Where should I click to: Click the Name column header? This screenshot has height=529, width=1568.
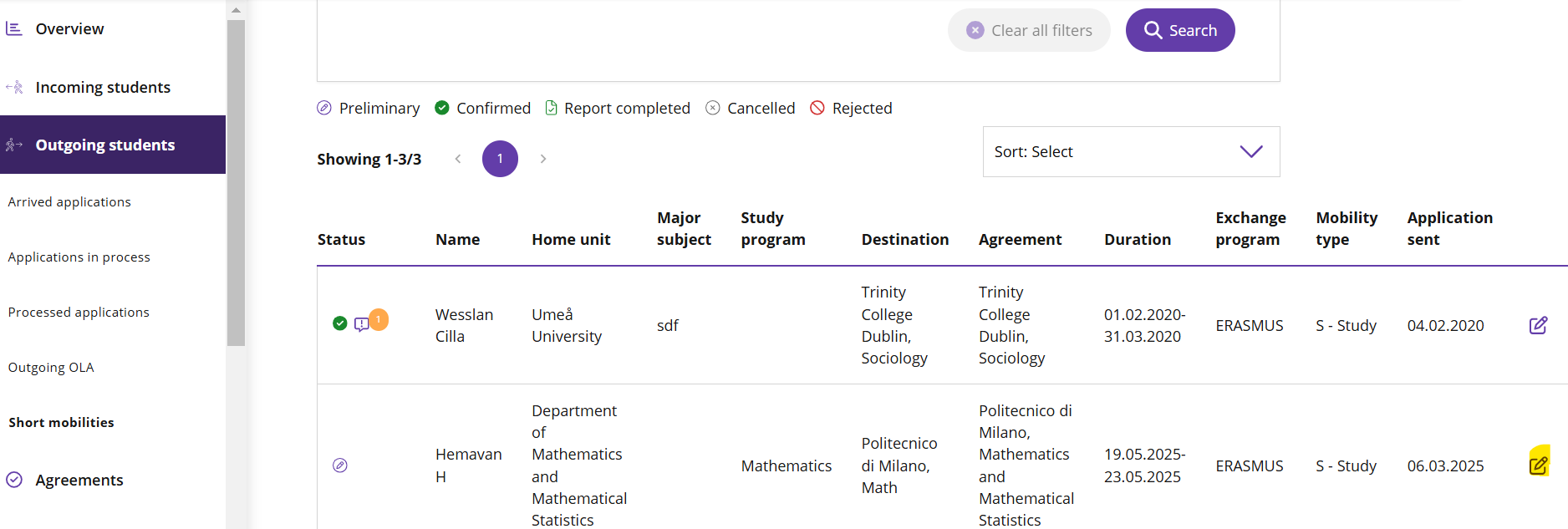(457, 240)
